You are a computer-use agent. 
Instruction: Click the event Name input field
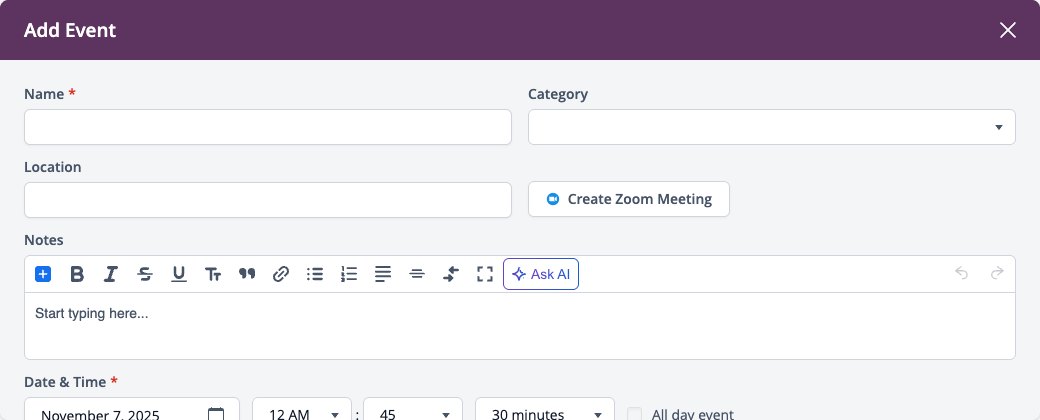point(268,127)
